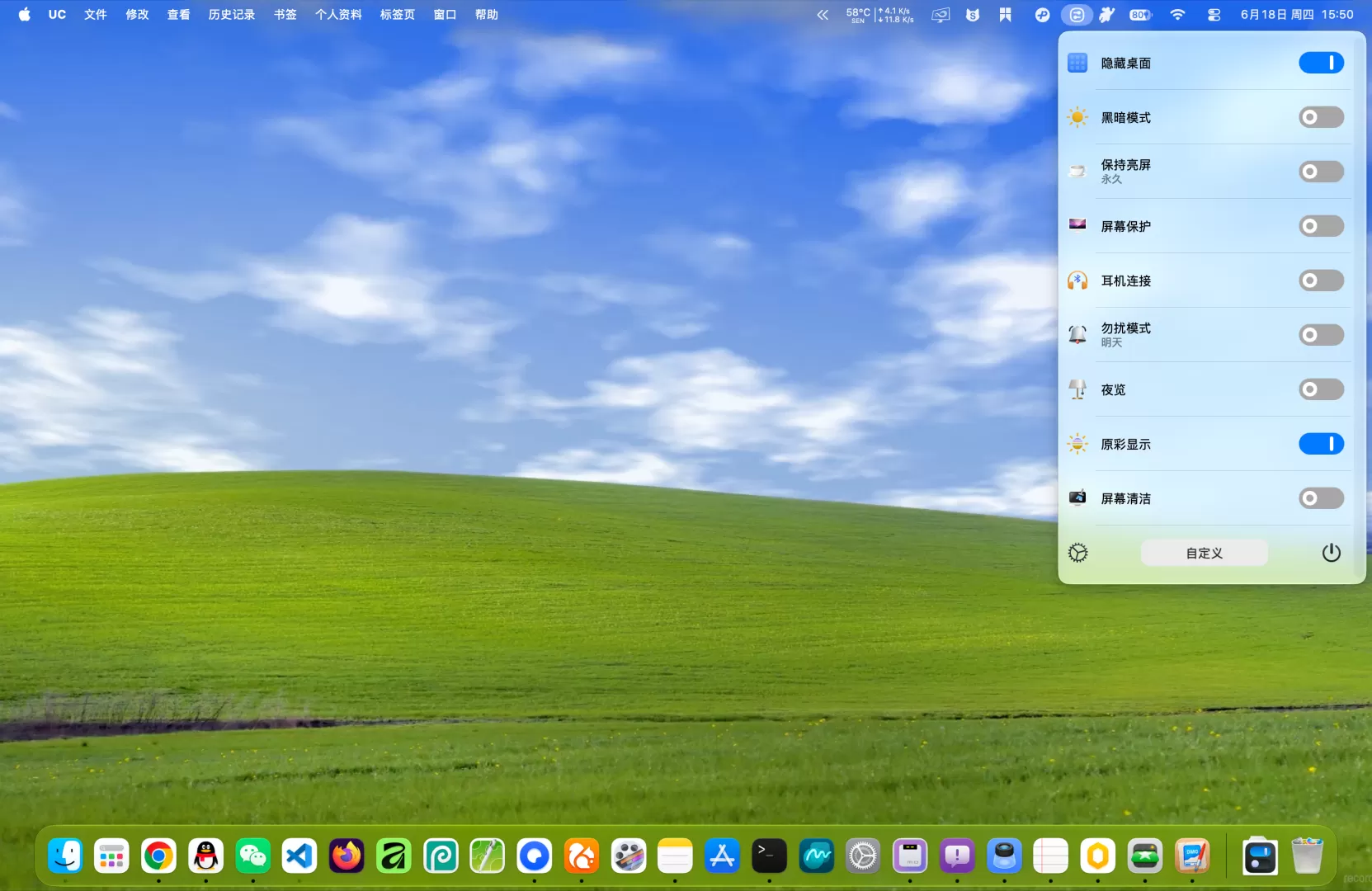
Task: Open UC browser from the Dock
Action: (x=581, y=856)
